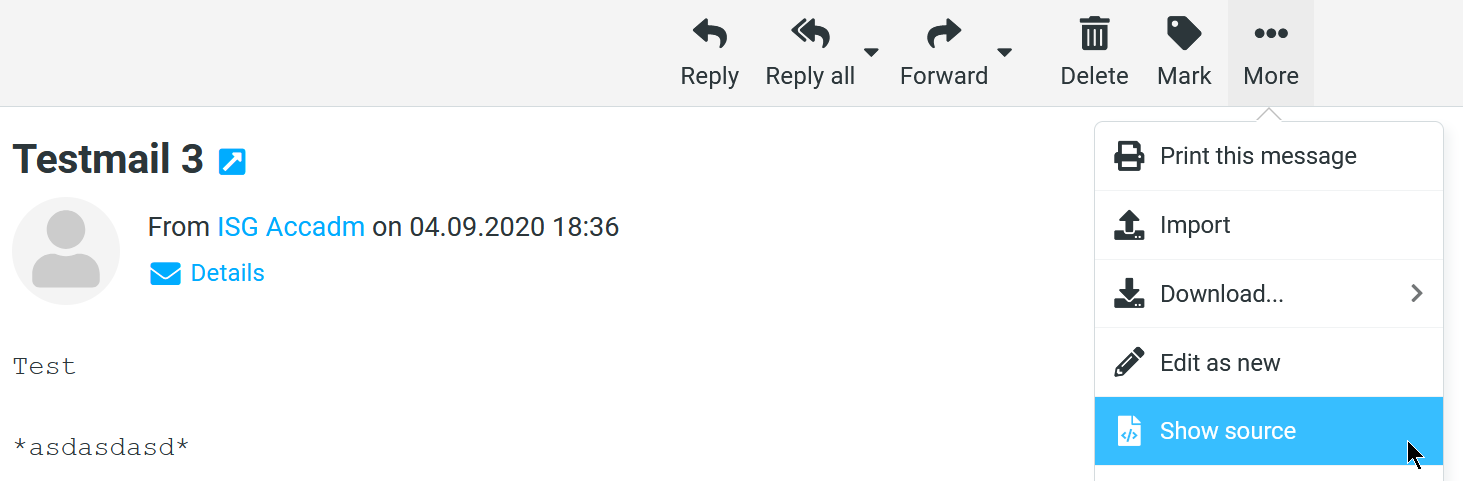The height and width of the screenshot is (481, 1463).
Task: Delete message using the trash icon
Action: pyautogui.click(x=1094, y=34)
